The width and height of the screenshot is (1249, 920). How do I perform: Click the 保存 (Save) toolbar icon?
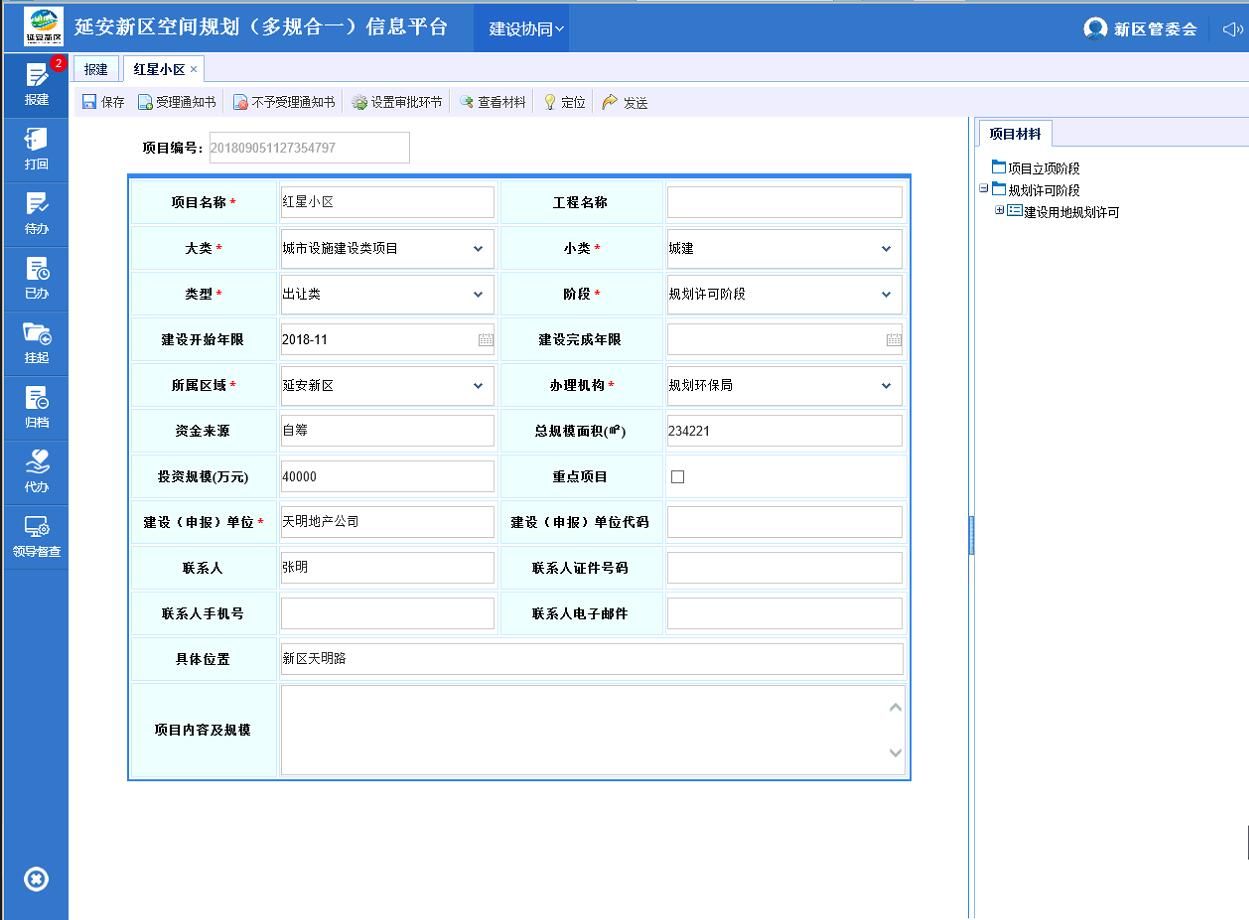(x=104, y=101)
